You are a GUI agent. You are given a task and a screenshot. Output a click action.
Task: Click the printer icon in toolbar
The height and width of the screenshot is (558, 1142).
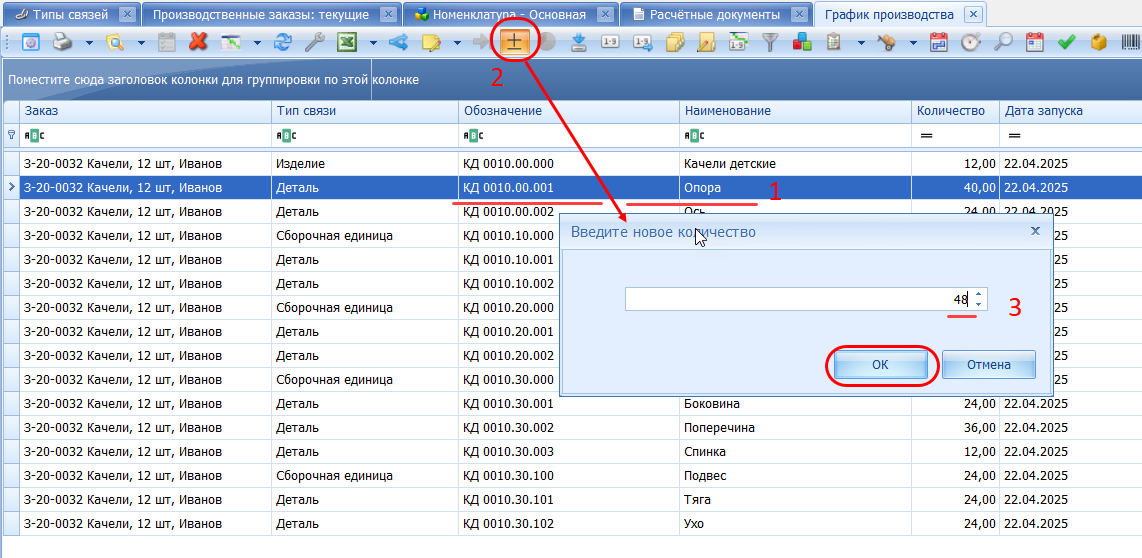coord(62,43)
